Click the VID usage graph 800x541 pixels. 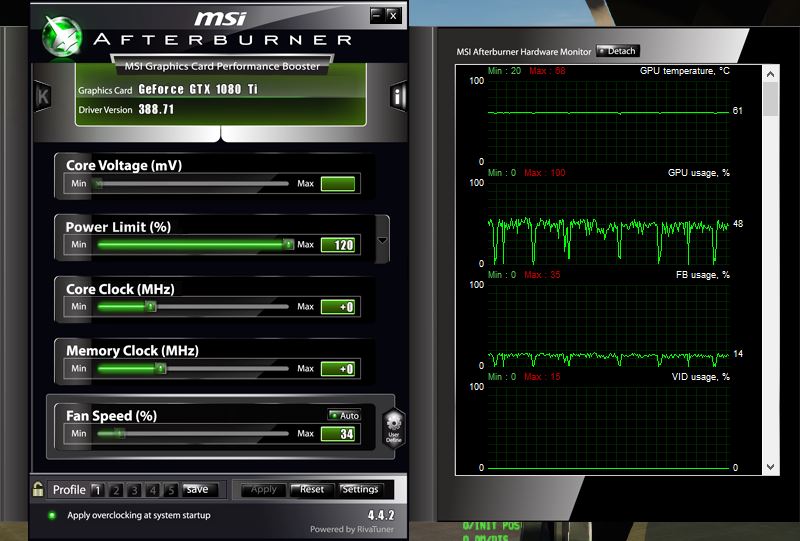609,427
